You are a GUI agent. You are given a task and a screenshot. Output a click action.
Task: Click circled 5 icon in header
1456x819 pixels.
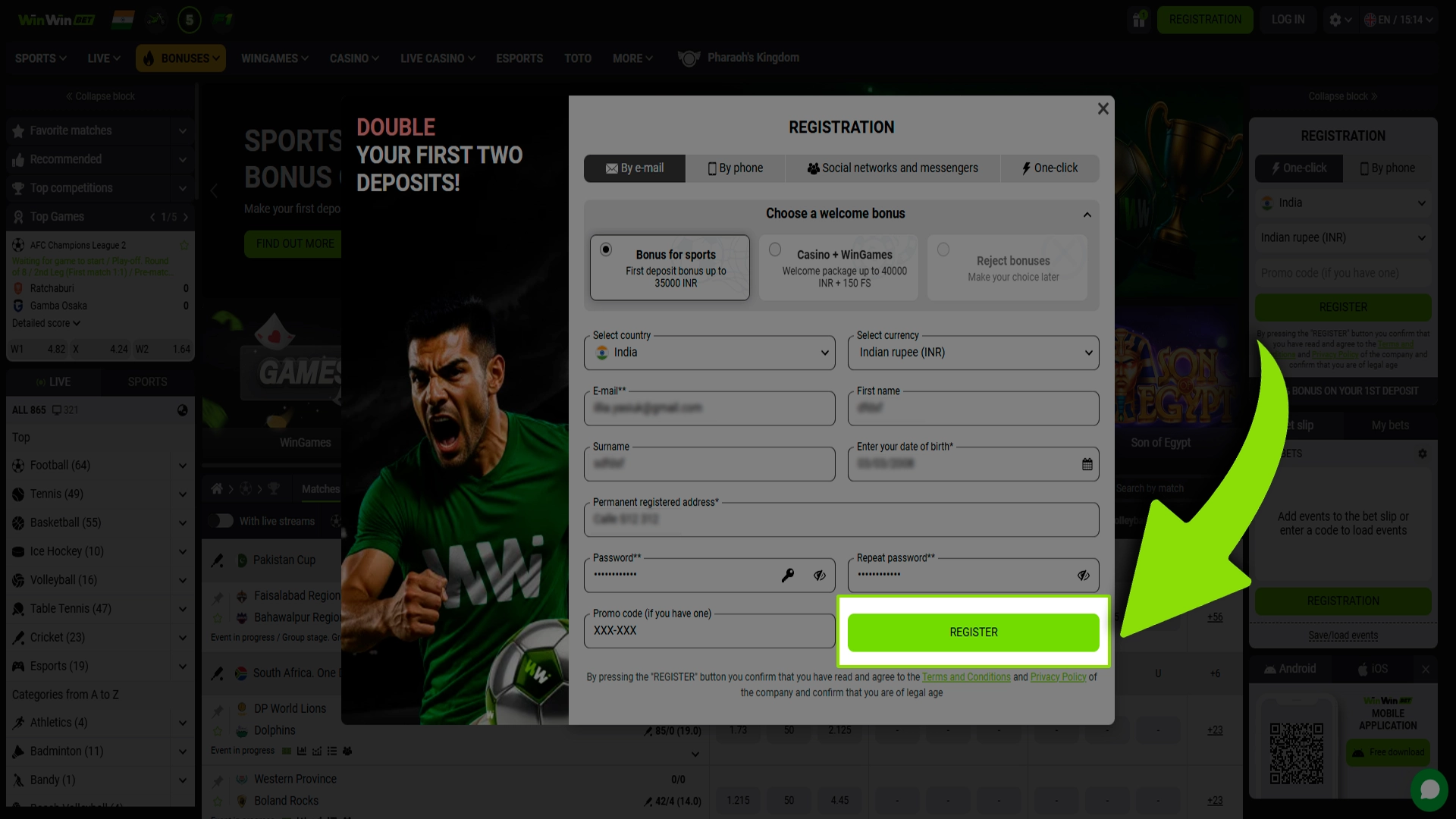(189, 20)
